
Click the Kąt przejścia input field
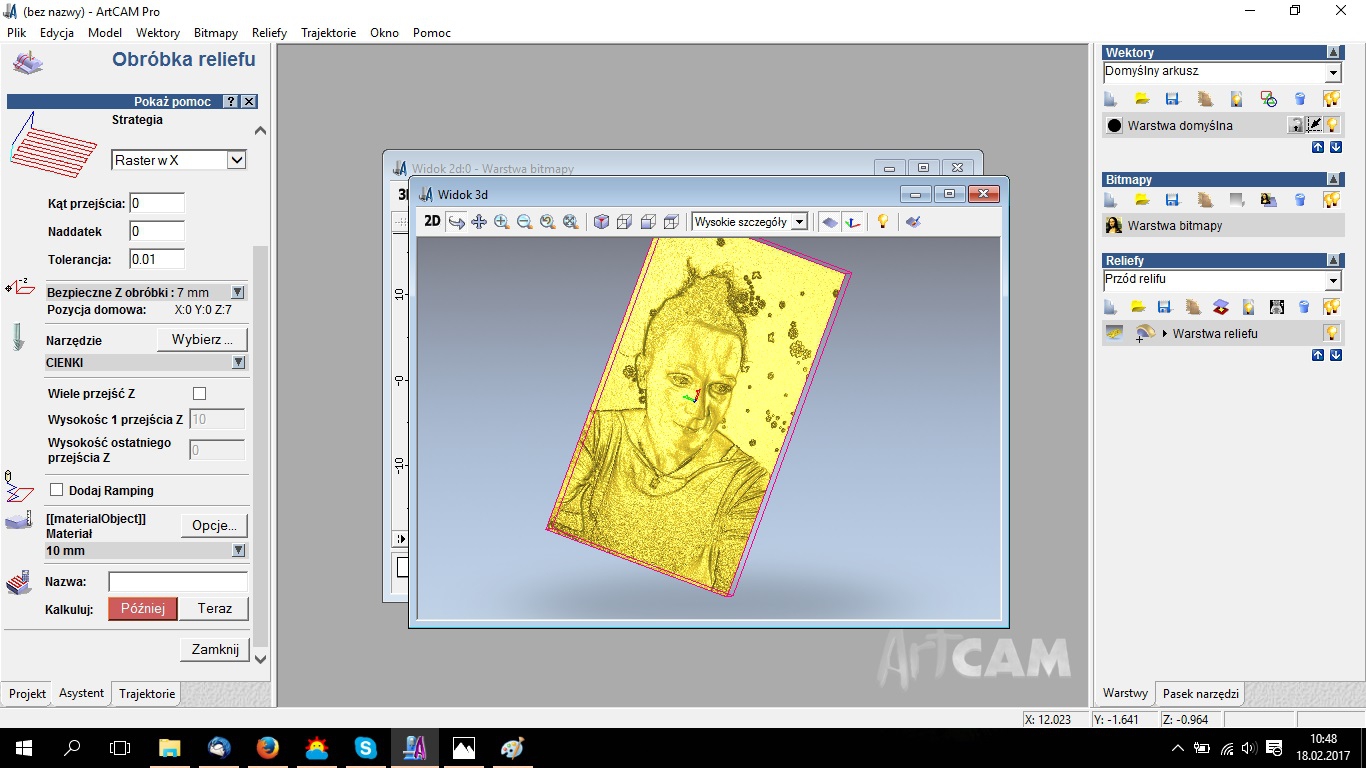pyautogui.click(x=157, y=203)
